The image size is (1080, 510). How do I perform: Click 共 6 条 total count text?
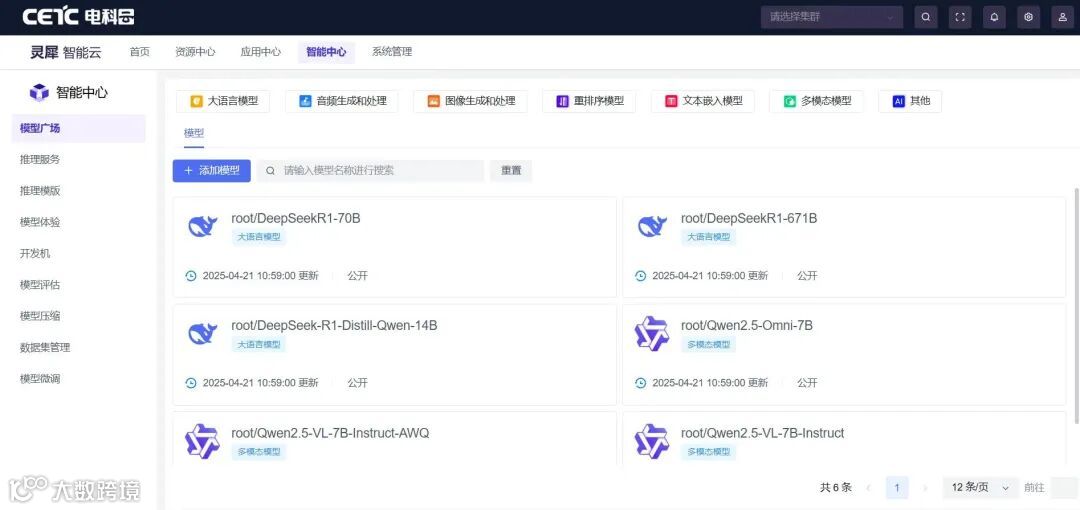click(x=835, y=487)
